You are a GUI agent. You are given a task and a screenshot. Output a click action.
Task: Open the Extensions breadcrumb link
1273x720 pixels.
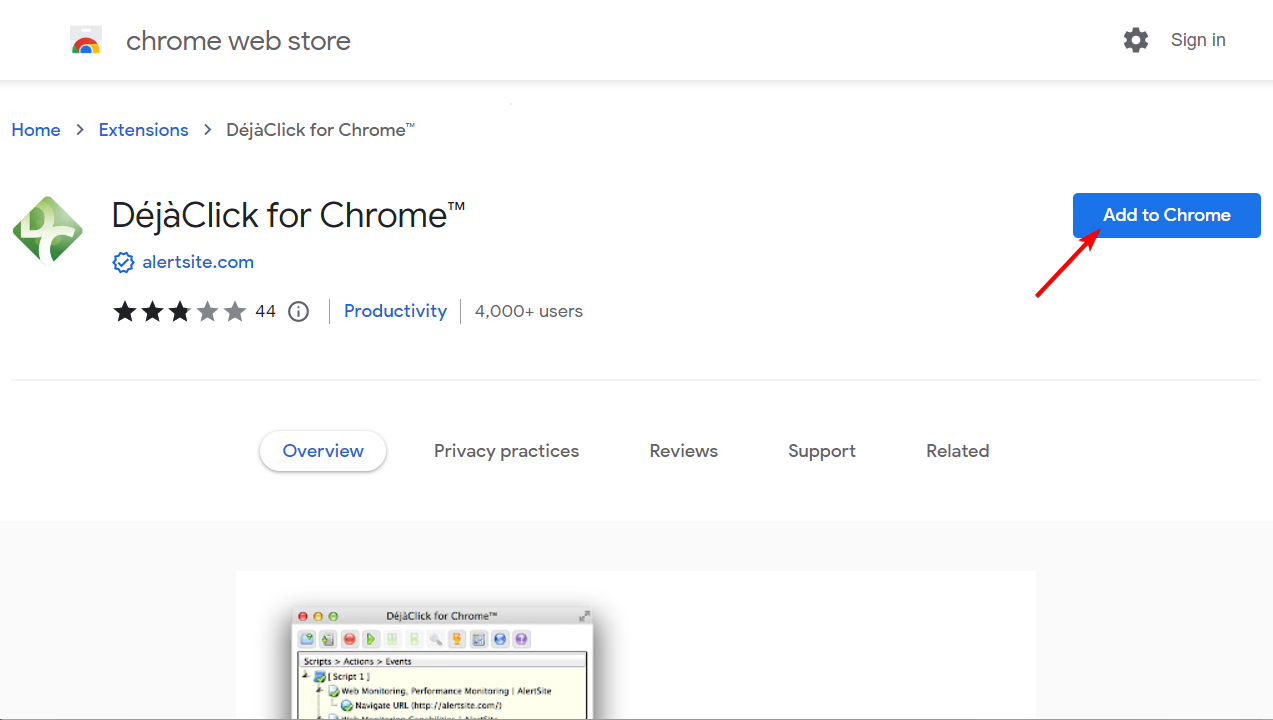click(143, 130)
